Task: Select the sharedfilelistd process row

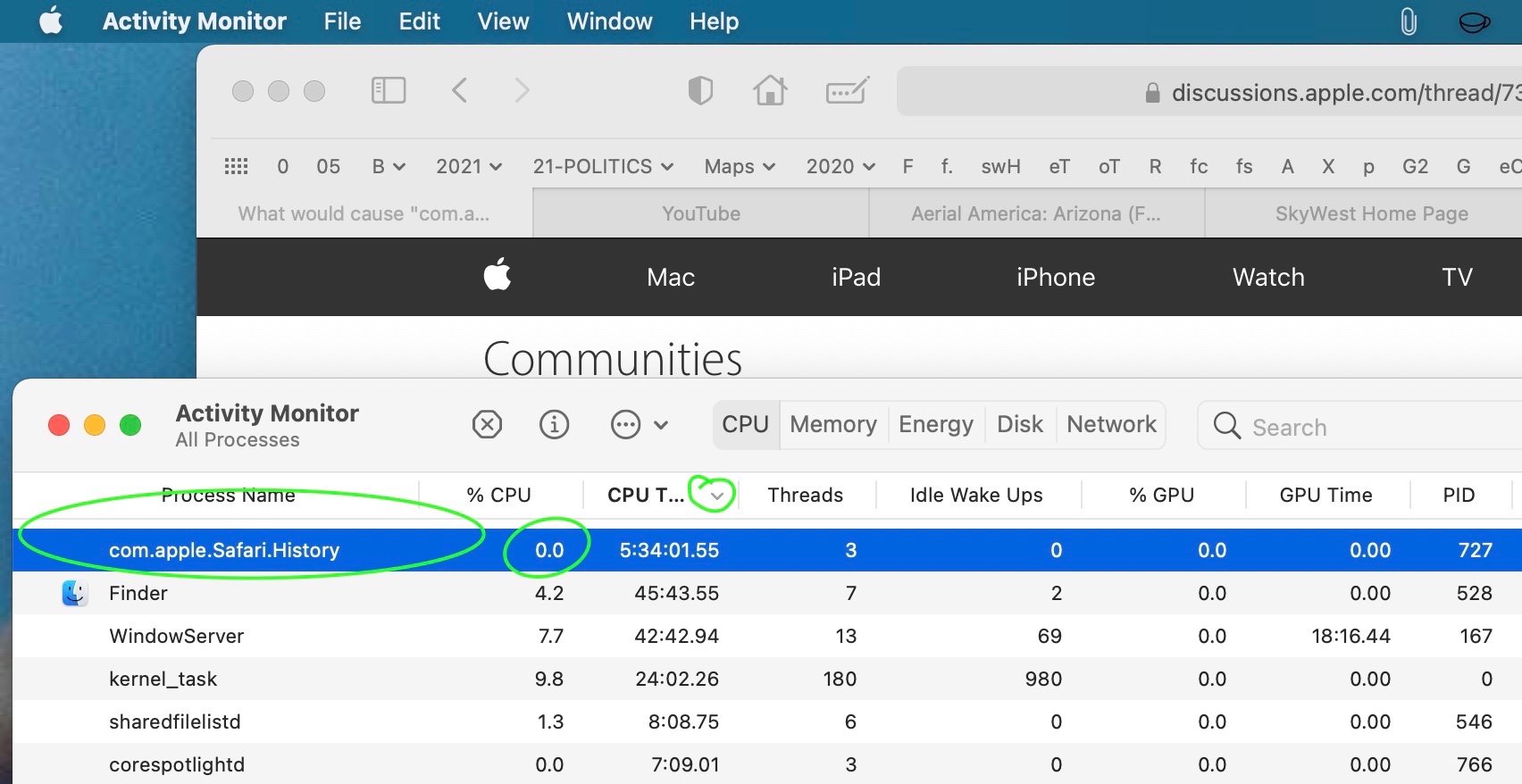Action: point(767,721)
